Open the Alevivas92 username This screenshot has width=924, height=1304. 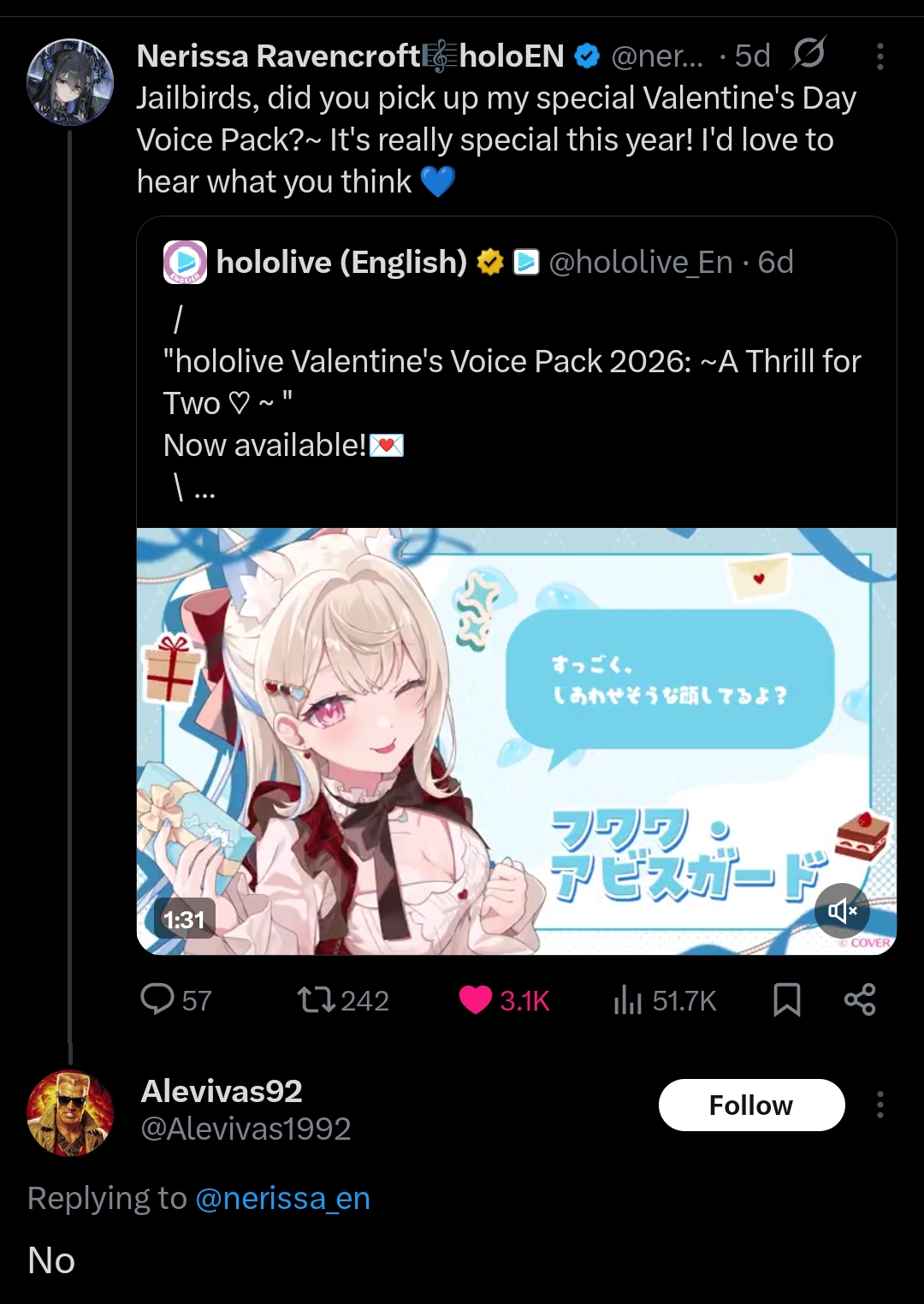(222, 1091)
